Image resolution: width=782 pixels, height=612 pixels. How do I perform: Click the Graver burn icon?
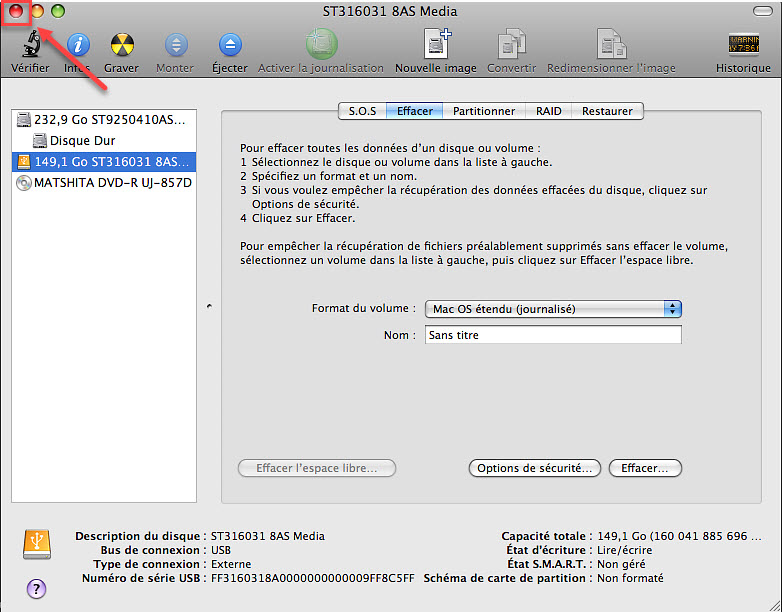122,45
